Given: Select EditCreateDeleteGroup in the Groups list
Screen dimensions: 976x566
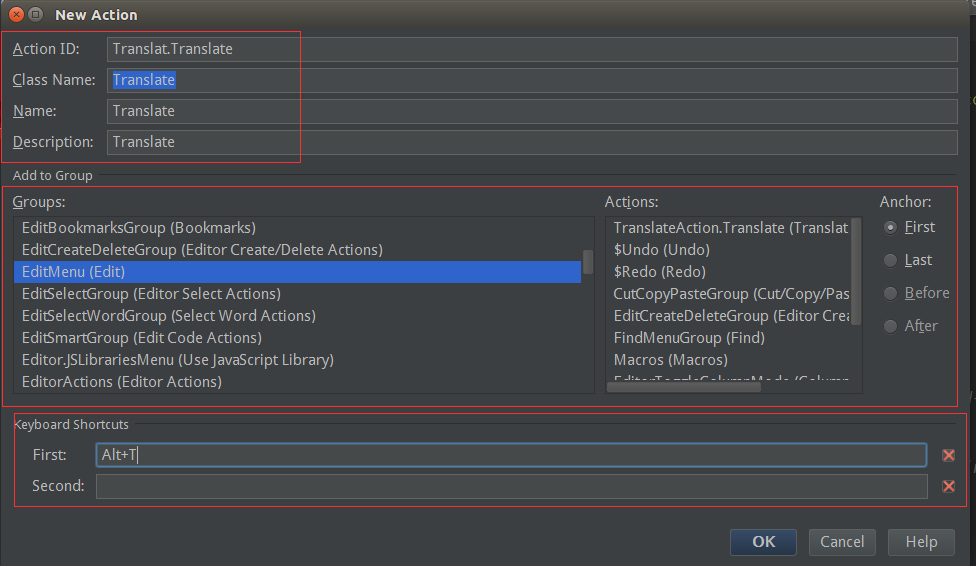Looking at the screenshot, I should tap(298, 250).
